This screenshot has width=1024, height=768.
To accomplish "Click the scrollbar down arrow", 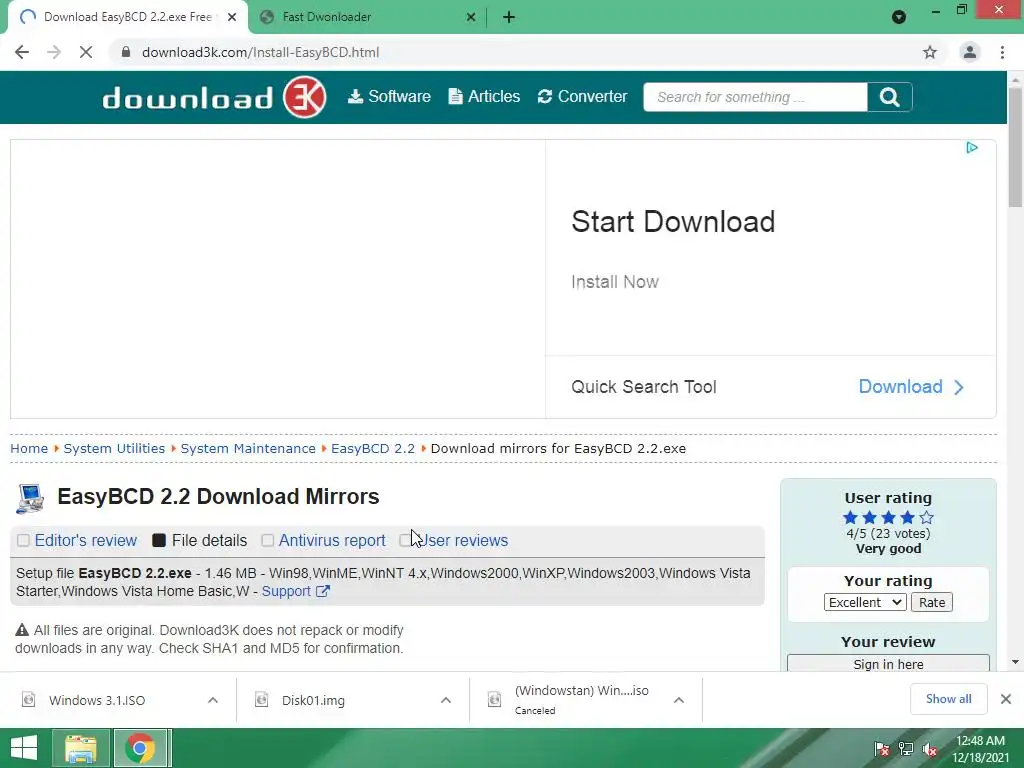I will coord(1015,662).
